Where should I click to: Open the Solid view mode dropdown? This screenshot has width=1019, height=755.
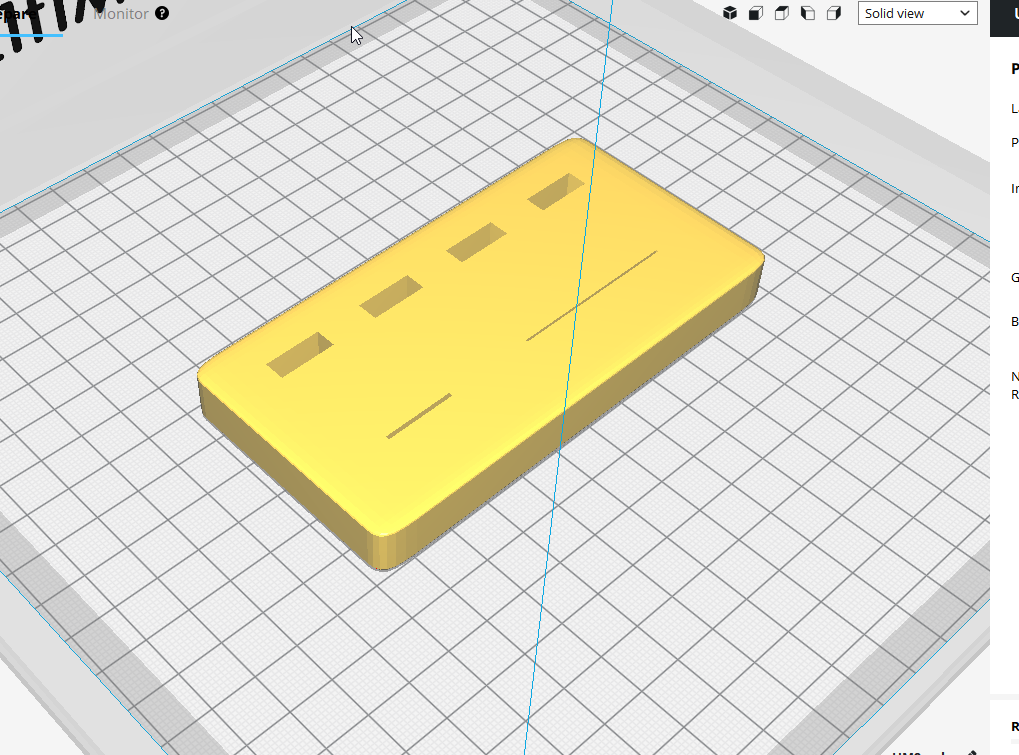[x=918, y=13]
